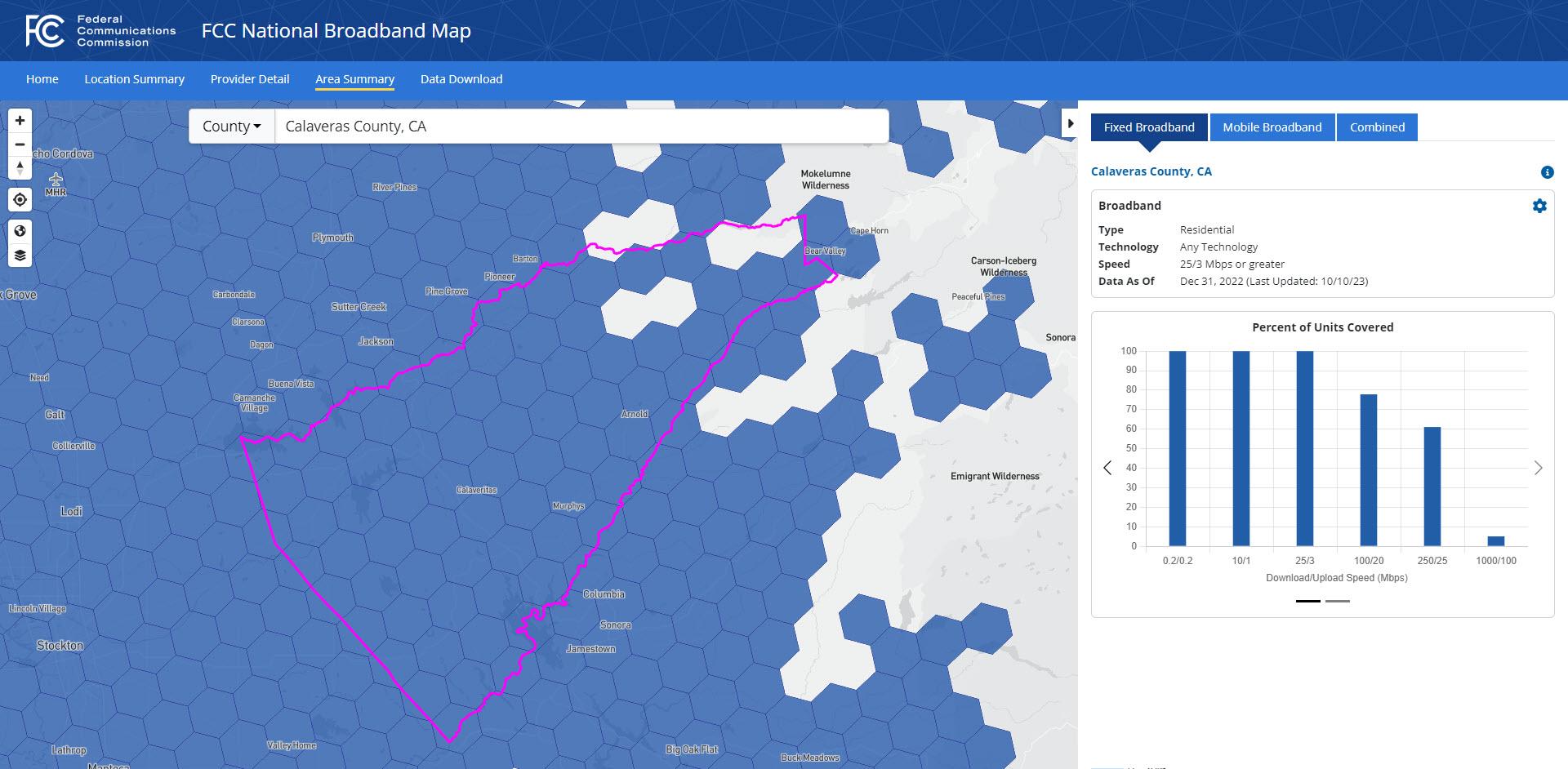Click Columbia label on map

coord(604,594)
